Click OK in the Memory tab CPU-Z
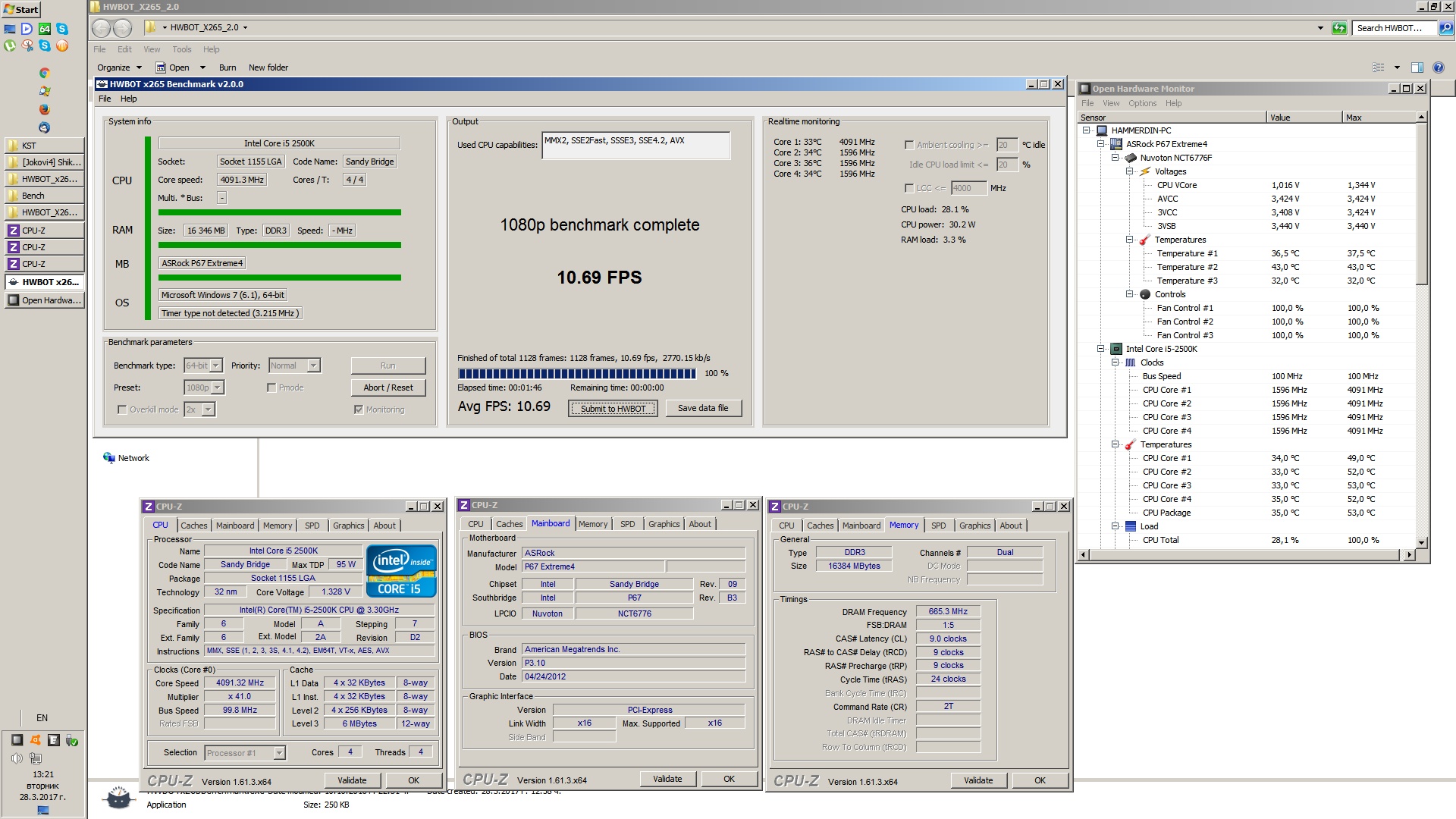The width and height of the screenshot is (1456, 819). [1040, 780]
